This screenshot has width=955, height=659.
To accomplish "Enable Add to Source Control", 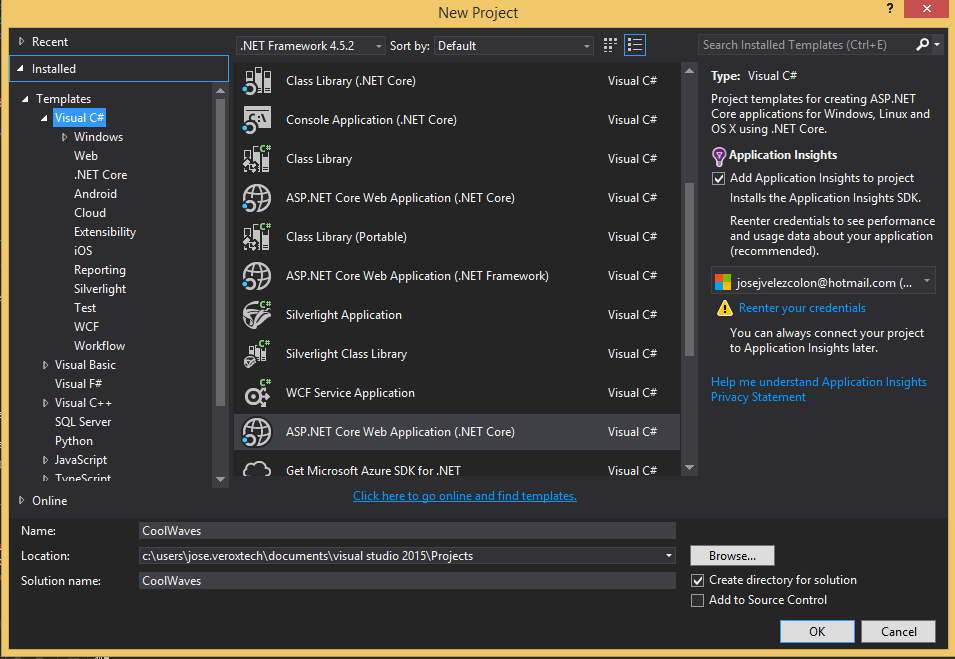I will coord(697,600).
